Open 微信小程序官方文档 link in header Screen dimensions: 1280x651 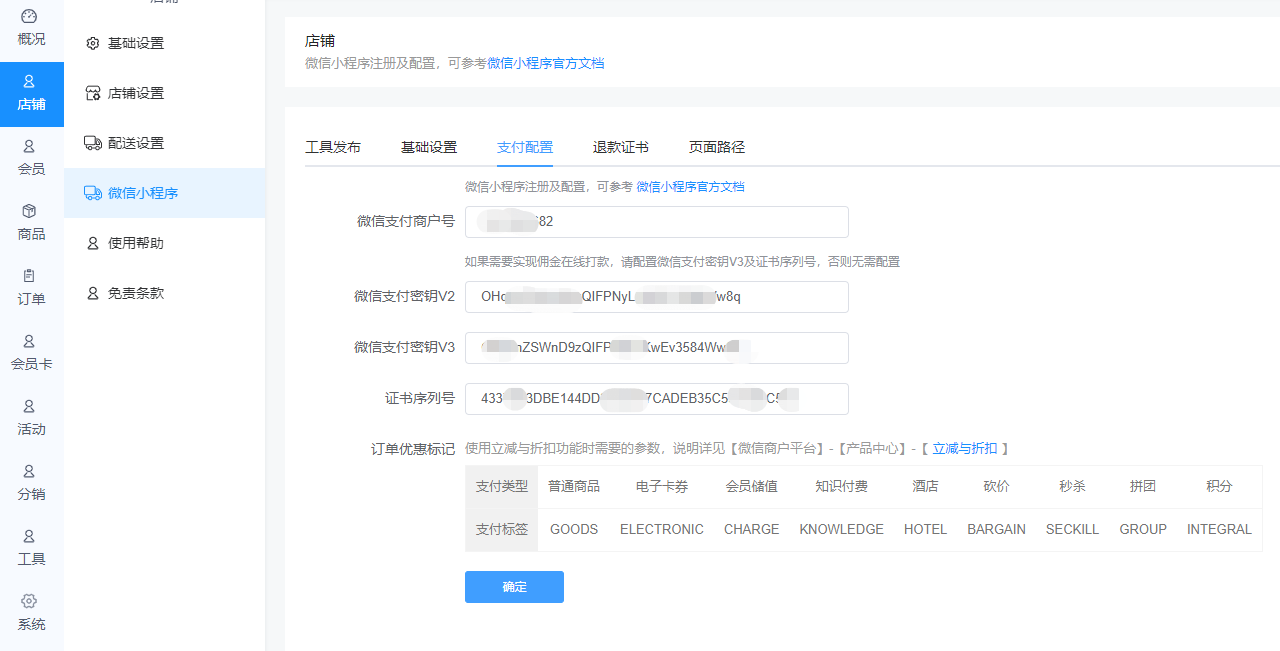[546, 63]
